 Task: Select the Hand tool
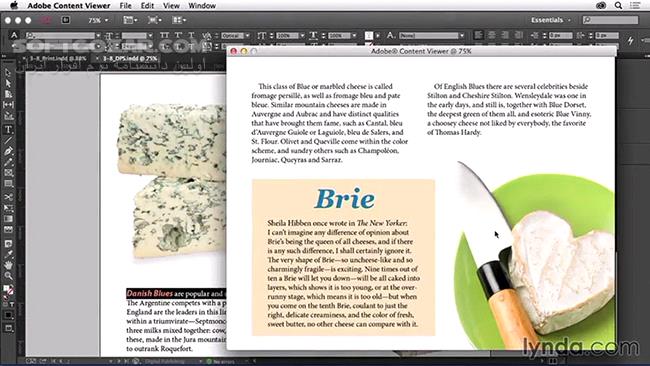(x=8, y=265)
